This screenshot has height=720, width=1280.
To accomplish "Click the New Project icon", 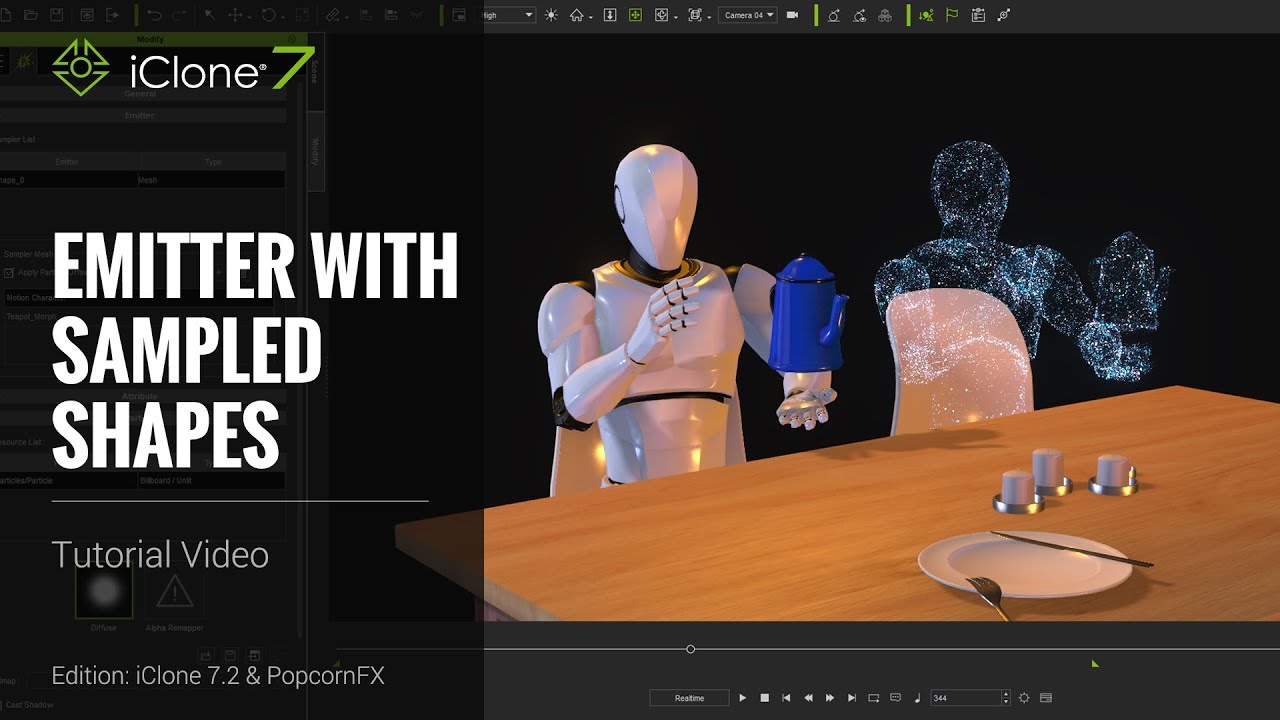I will 7,15.
